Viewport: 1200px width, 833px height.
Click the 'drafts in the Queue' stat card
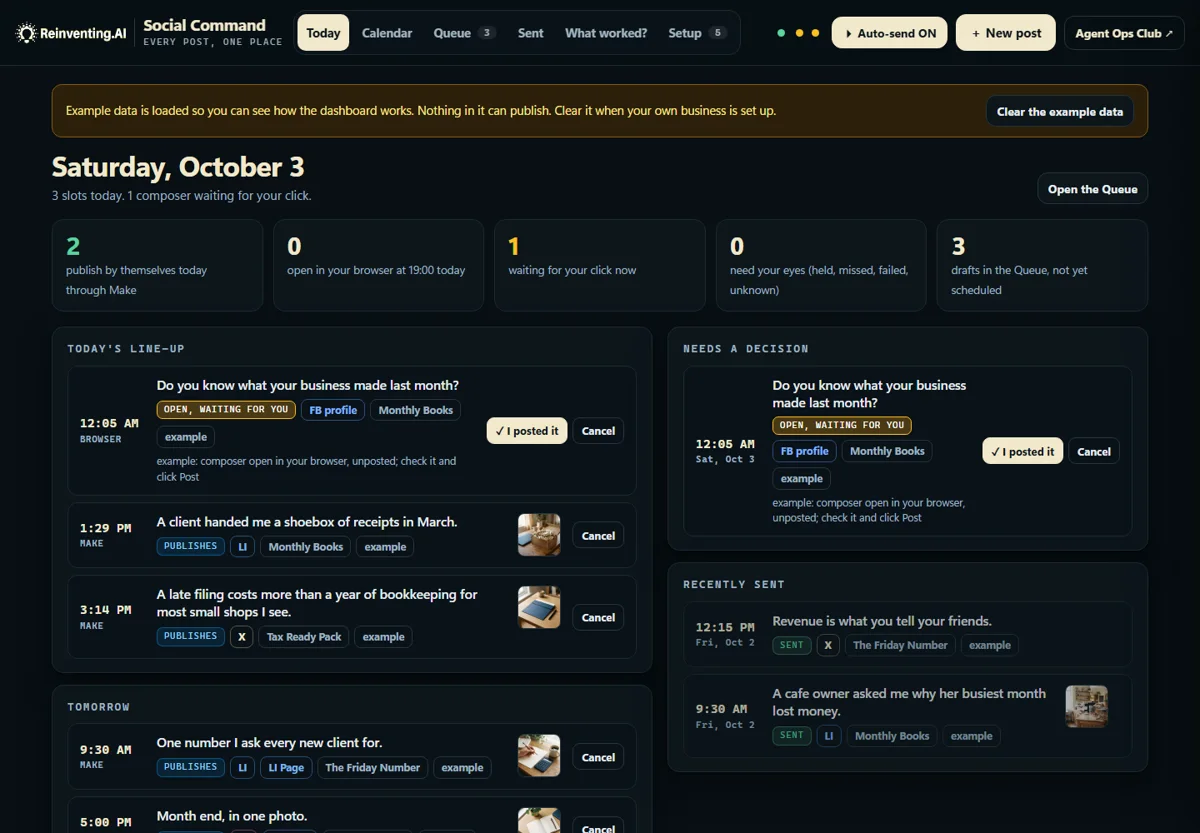pos(1042,266)
